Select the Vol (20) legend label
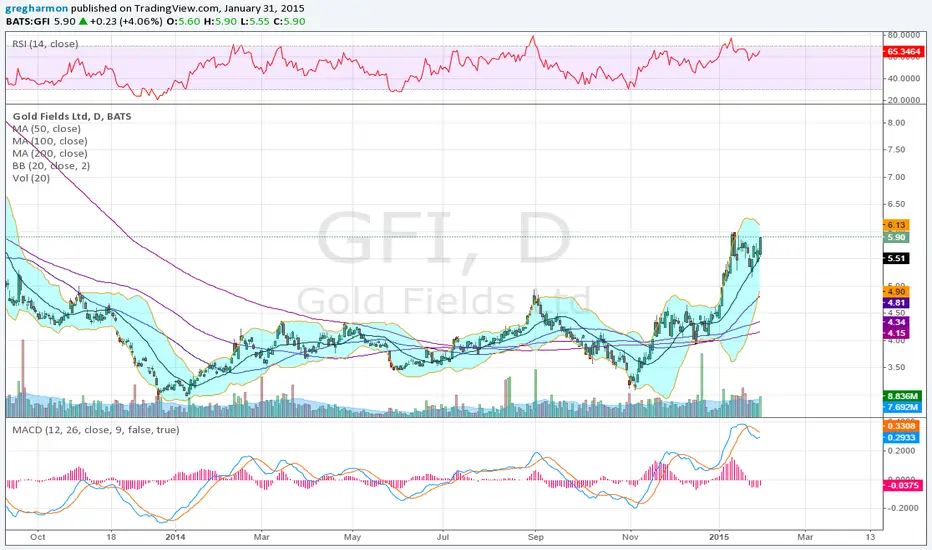The image size is (932, 550). pos(32,178)
